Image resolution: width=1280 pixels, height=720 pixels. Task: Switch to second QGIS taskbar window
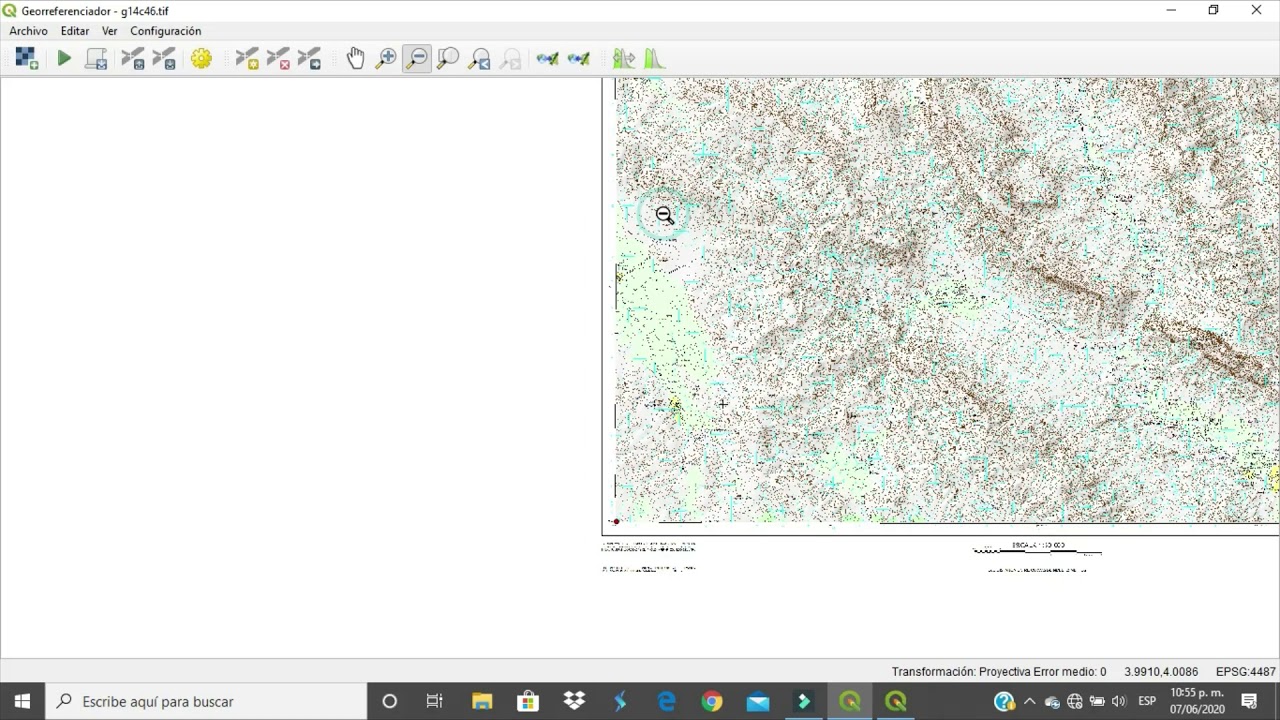(x=896, y=701)
